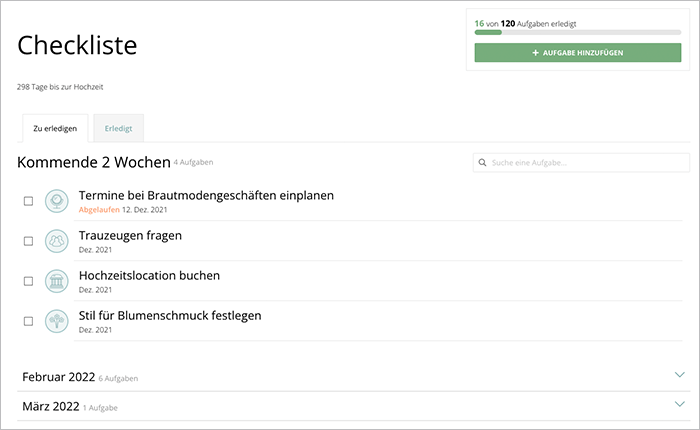Click the Hochzeitslocation building icon
700x430 pixels.
57,281
